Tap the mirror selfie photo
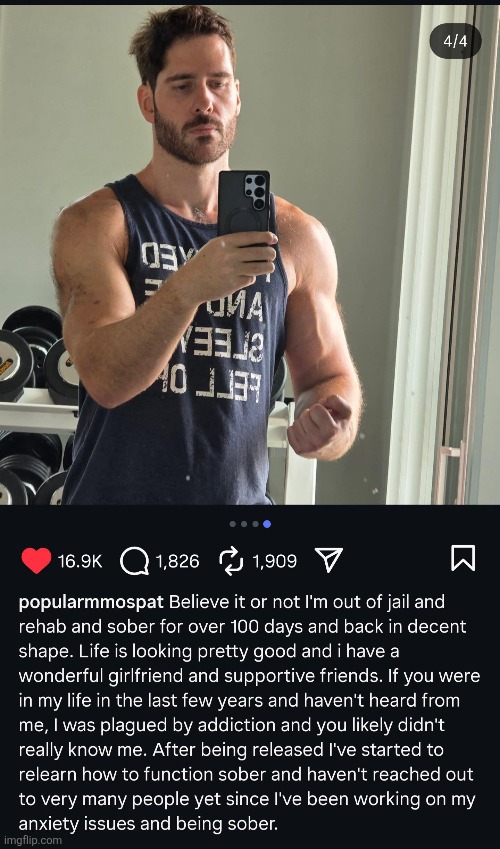Screen dimensions: 500x849 point(250,254)
